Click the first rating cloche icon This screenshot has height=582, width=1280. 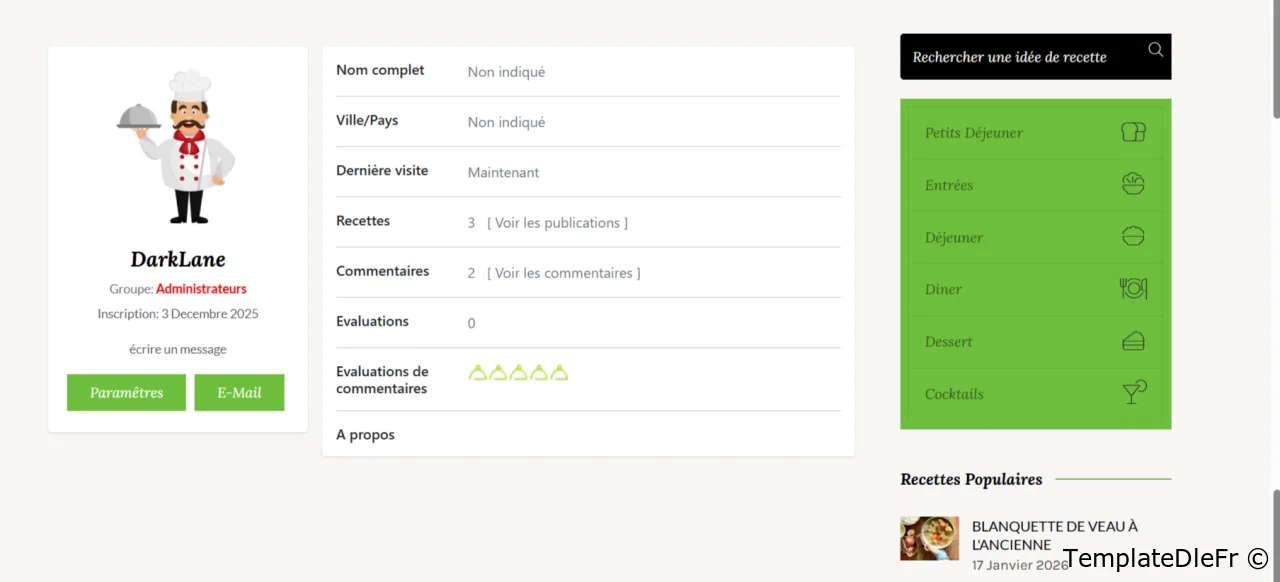[x=478, y=373]
